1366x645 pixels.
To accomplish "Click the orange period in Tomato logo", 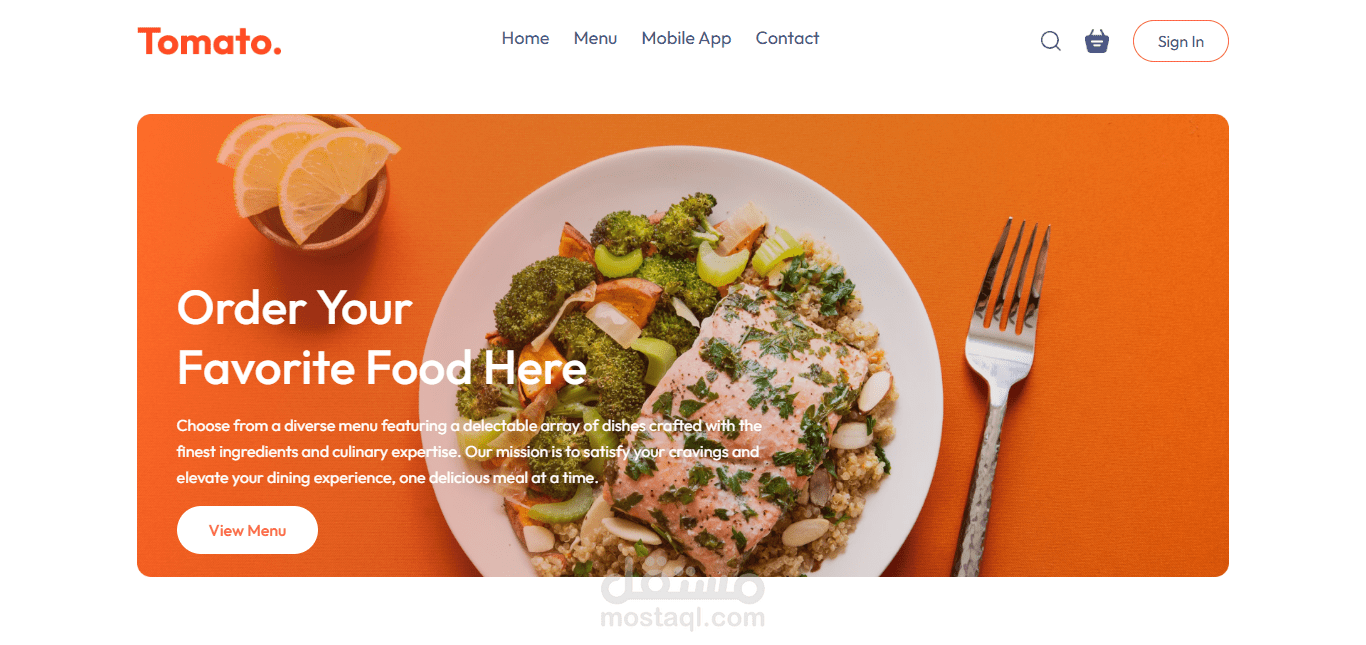I will pos(277,50).
